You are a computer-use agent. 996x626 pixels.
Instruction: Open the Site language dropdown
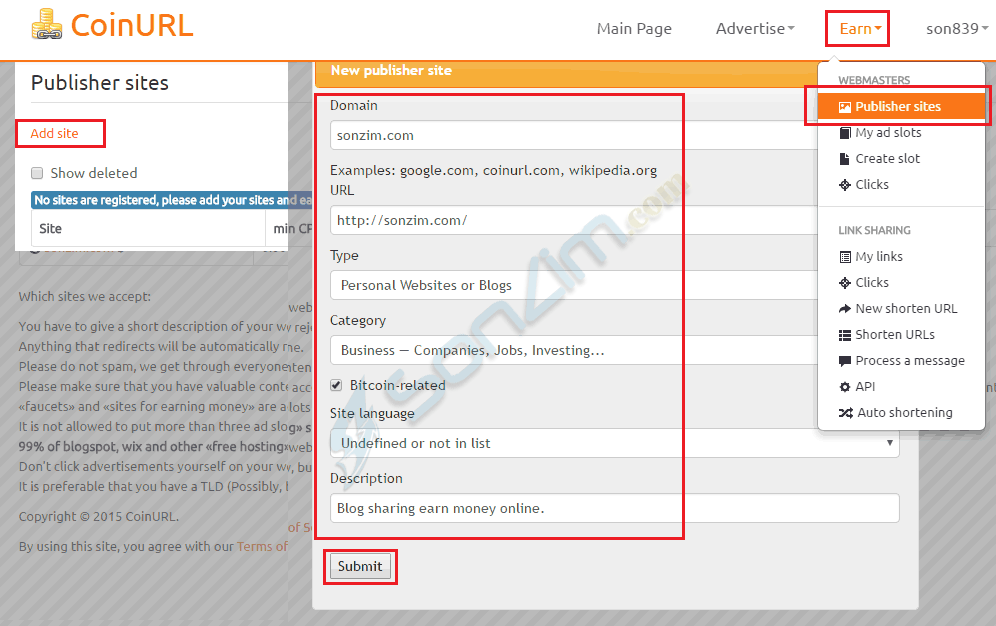614,443
